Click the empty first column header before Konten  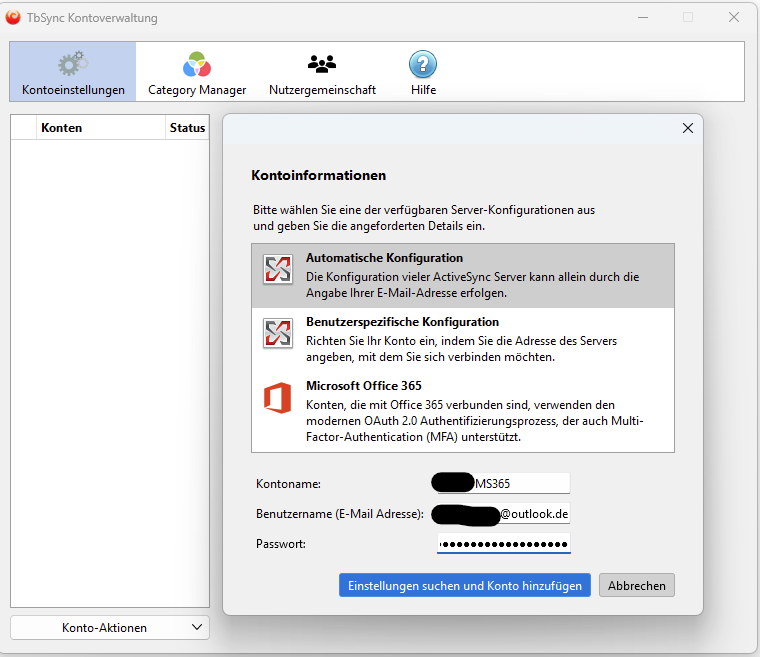(23, 128)
